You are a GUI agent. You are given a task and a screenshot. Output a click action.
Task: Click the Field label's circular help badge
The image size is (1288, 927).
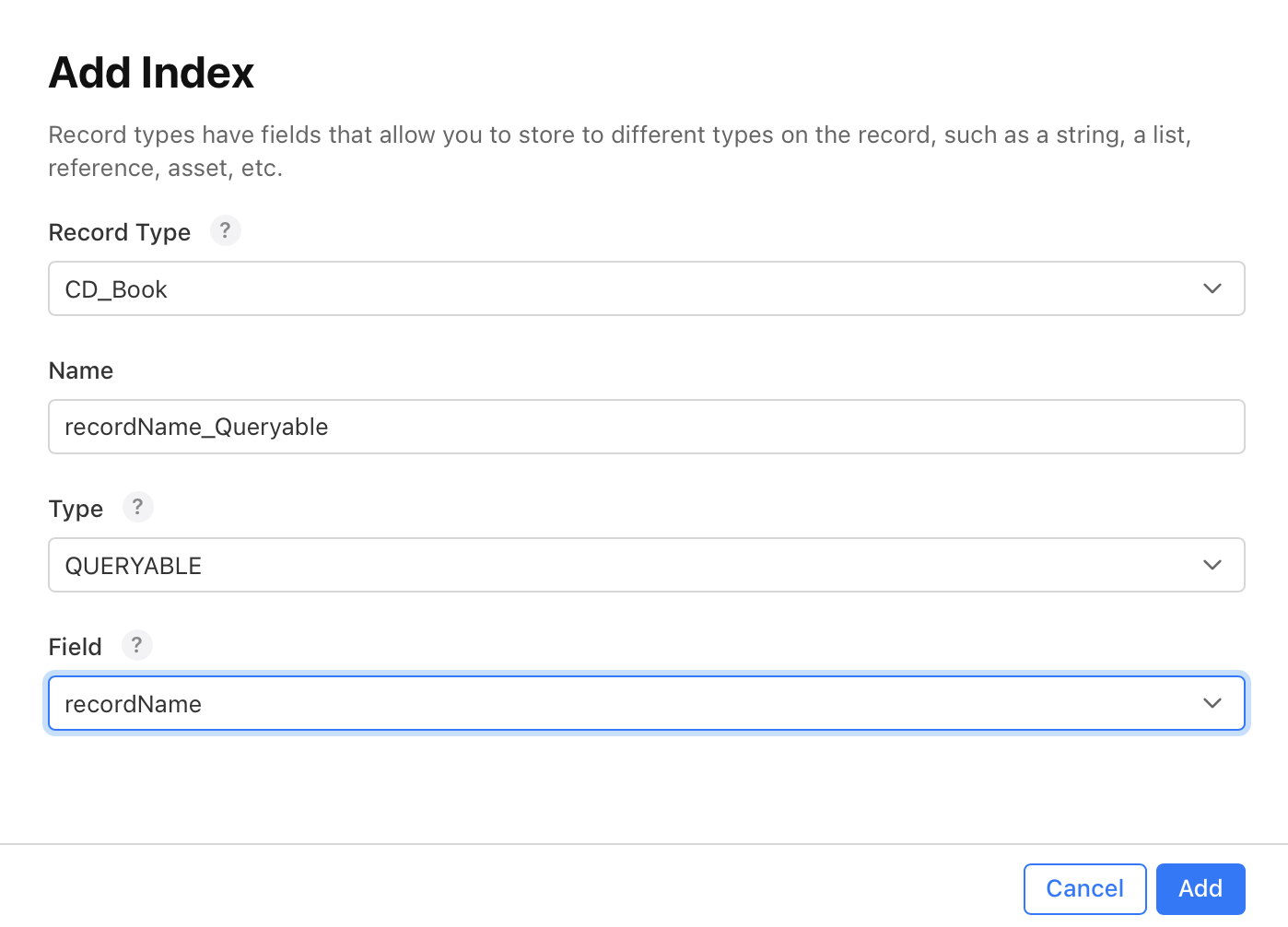(136, 645)
